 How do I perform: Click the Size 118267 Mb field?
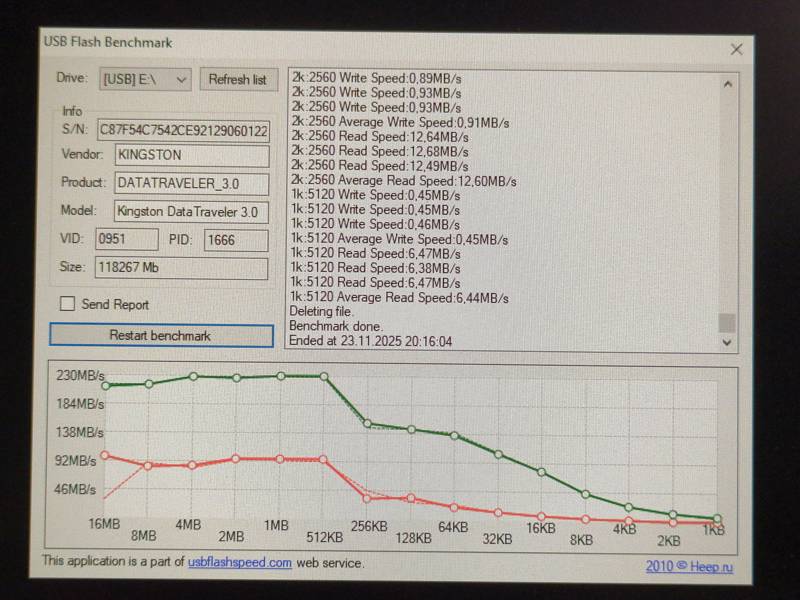(x=181, y=268)
